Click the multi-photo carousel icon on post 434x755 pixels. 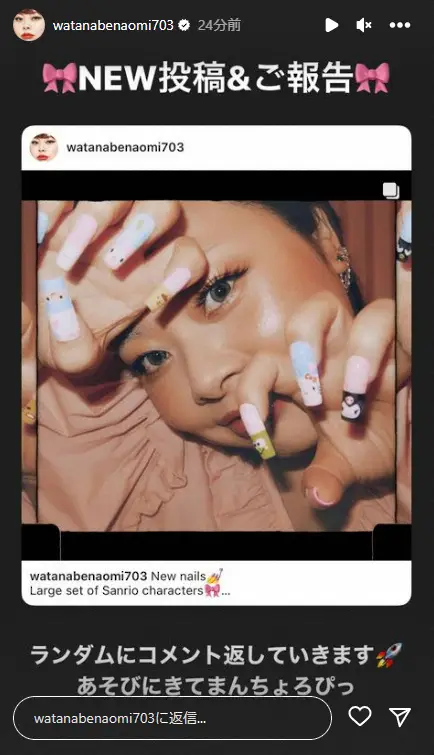tap(391, 190)
